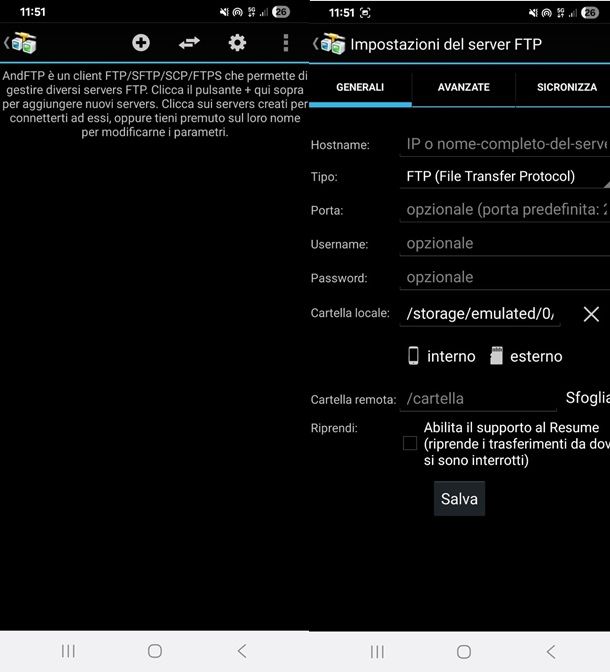
Task: Choose interno phone storage icon
Action: [x=413, y=356]
